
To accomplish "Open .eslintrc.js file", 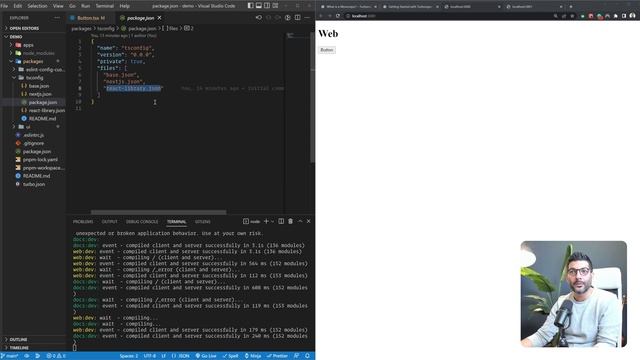I will click(33, 135).
